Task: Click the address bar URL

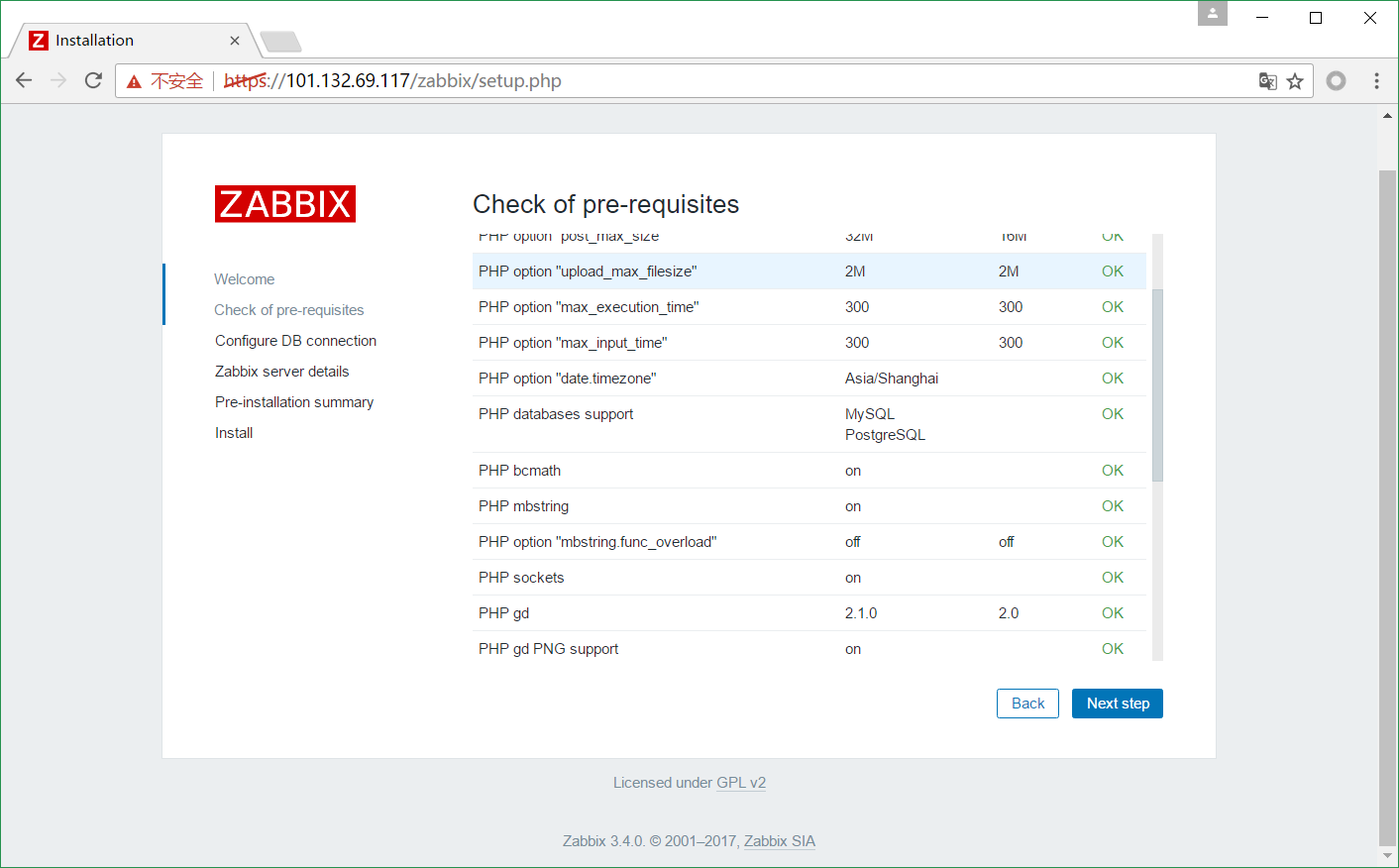Action: [x=392, y=81]
